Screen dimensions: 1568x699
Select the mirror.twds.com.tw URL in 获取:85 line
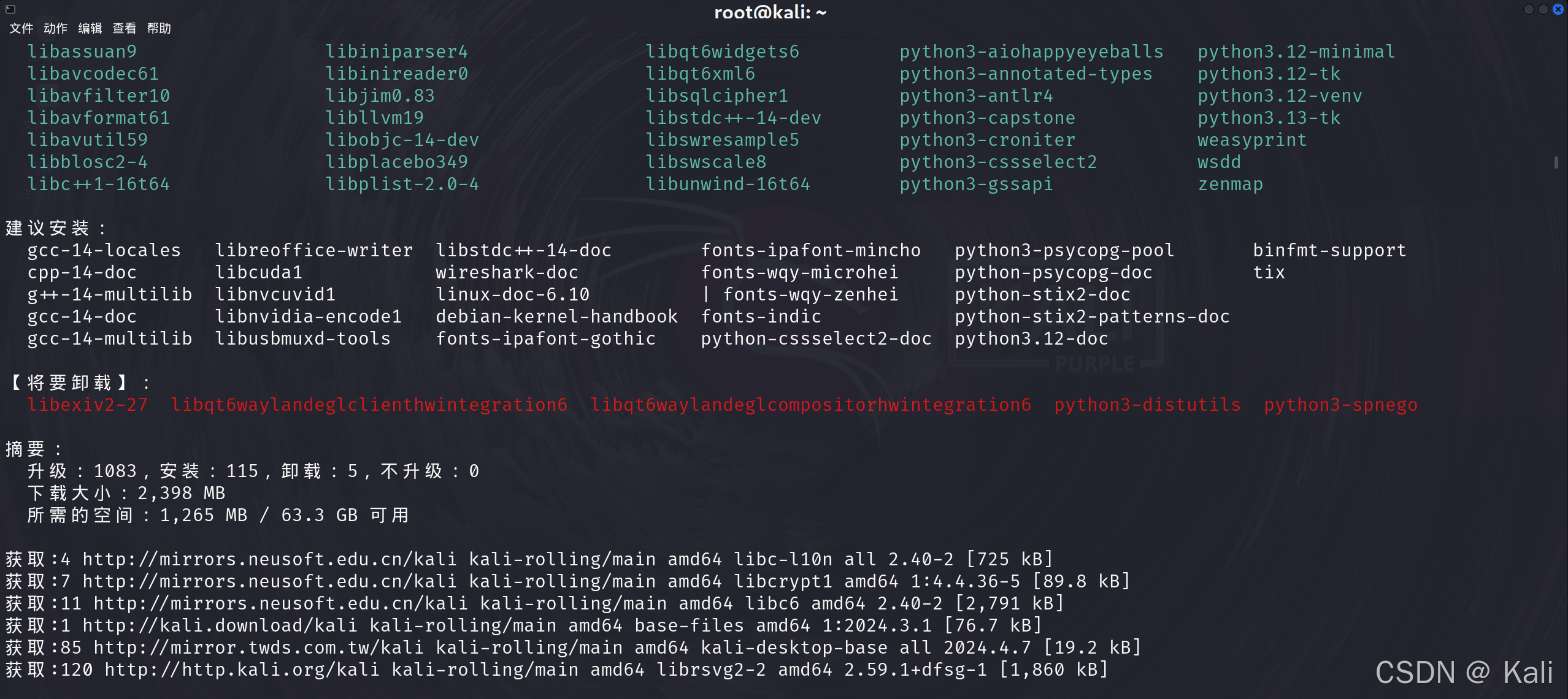pyautogui.click(x=261, y=647)
